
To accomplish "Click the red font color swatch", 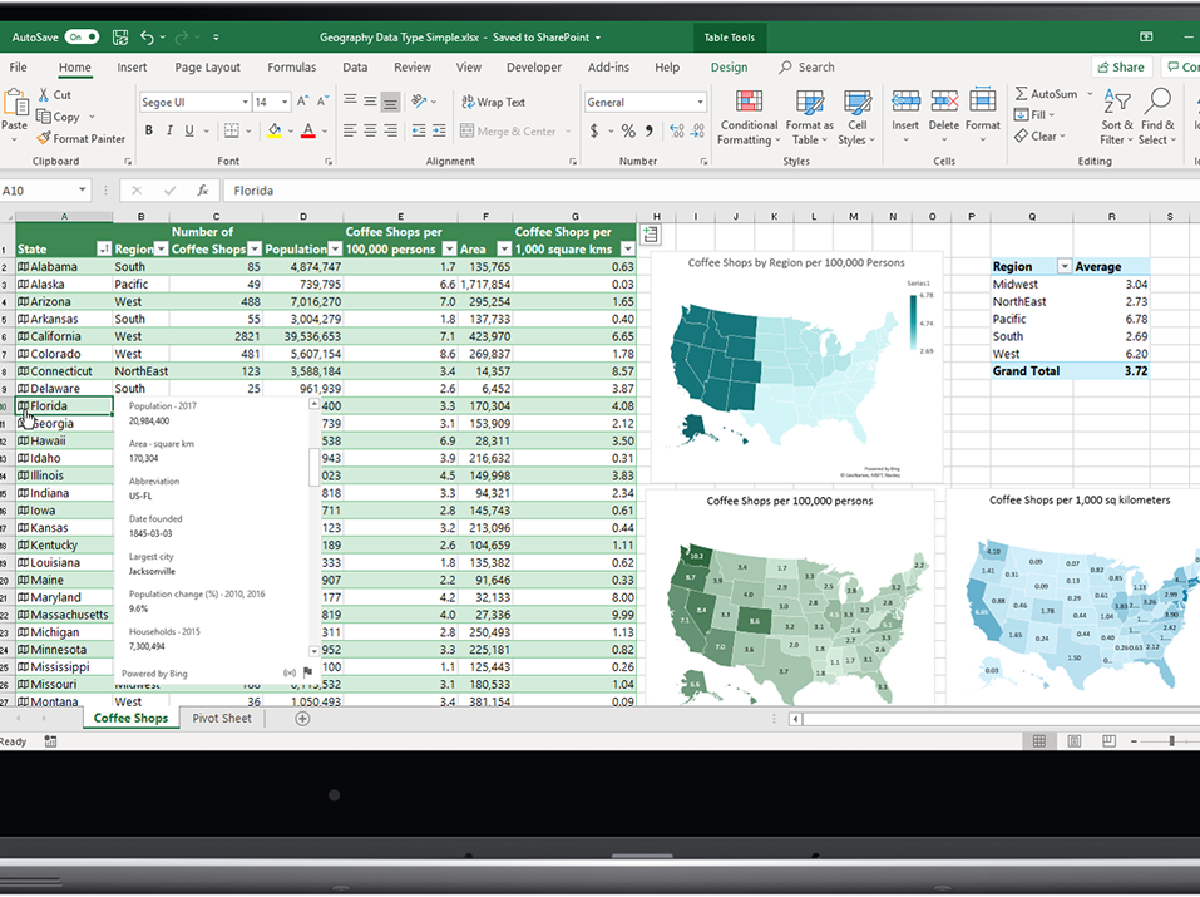I will (308, 131).
